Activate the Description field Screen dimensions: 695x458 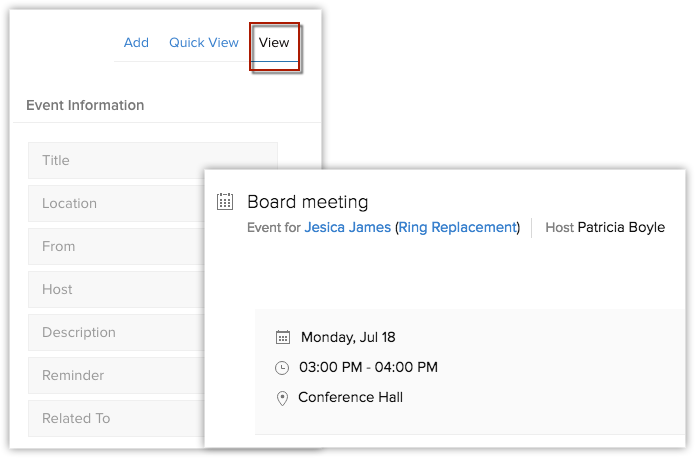click(x=115, y=332)
